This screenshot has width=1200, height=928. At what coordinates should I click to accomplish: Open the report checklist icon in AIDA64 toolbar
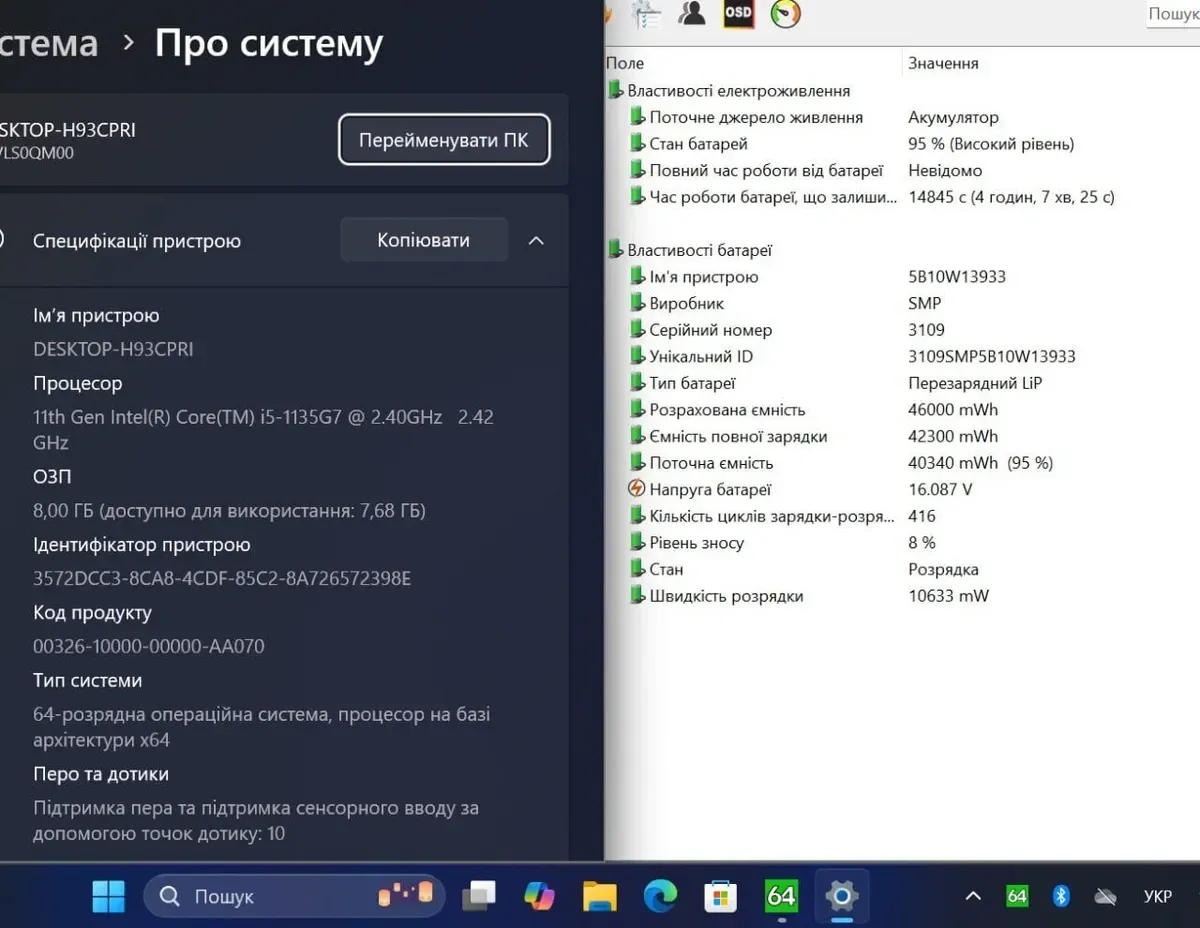coord(646,13)
